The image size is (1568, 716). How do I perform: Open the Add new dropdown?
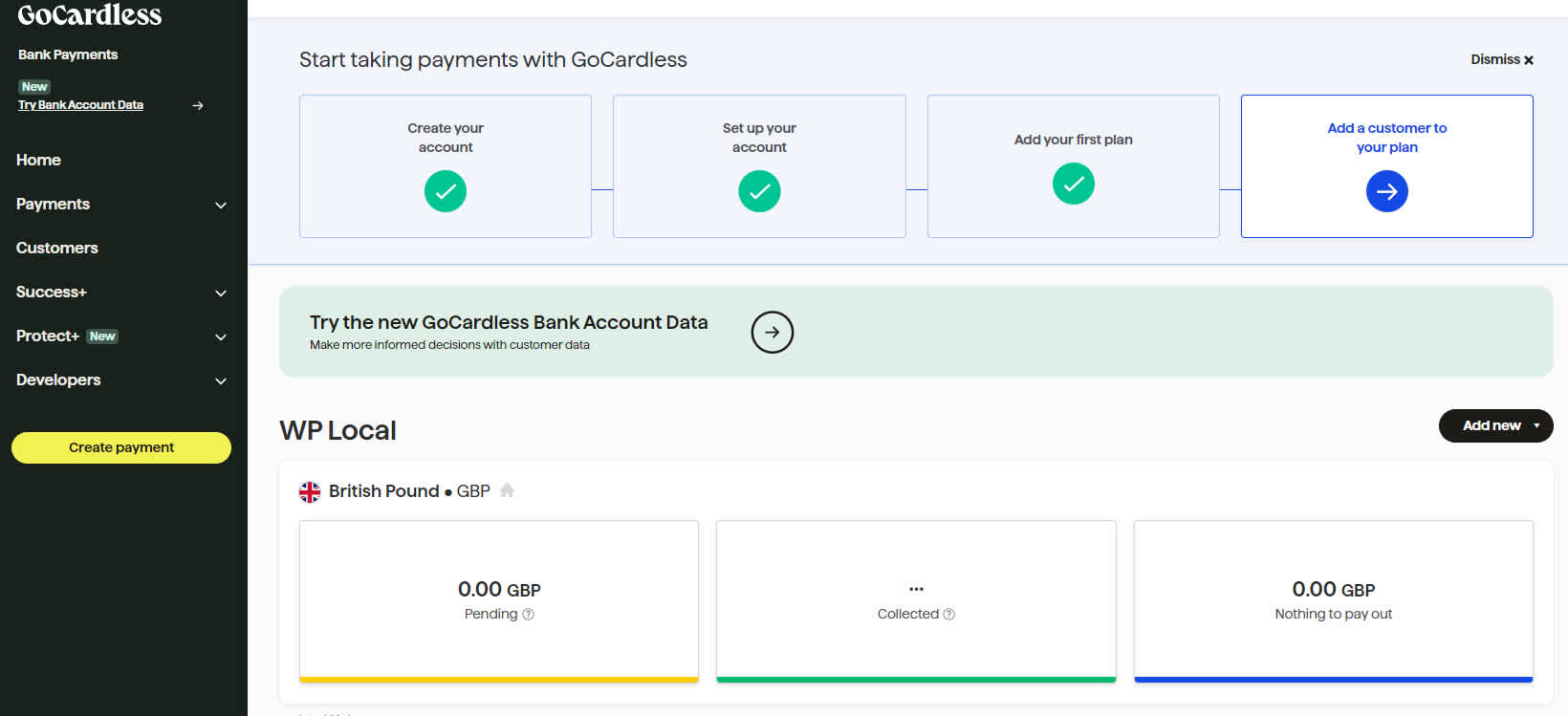pyautogui.click(x=1495, y=425)
